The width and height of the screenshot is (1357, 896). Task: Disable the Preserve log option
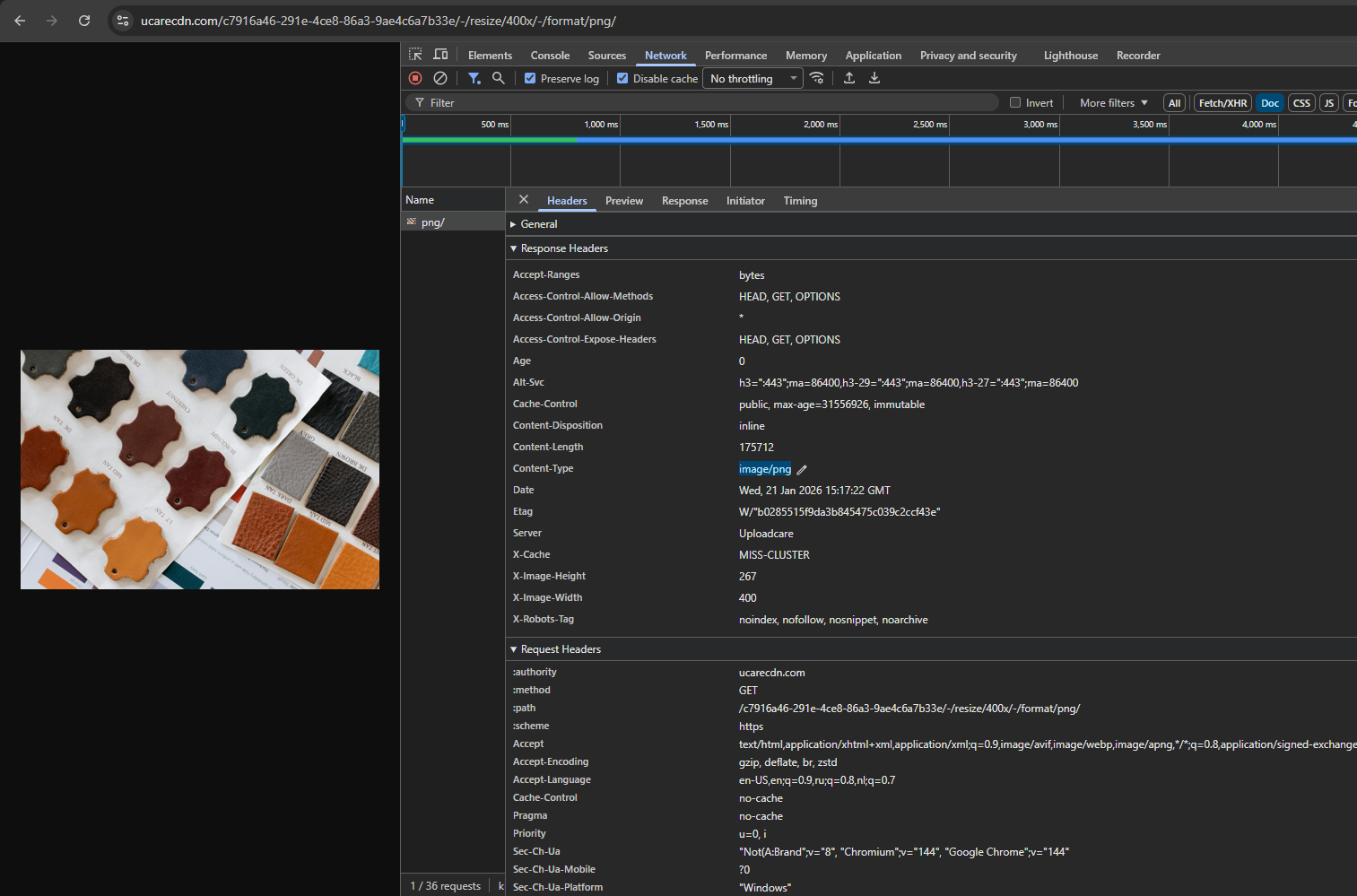pos(529,78)
